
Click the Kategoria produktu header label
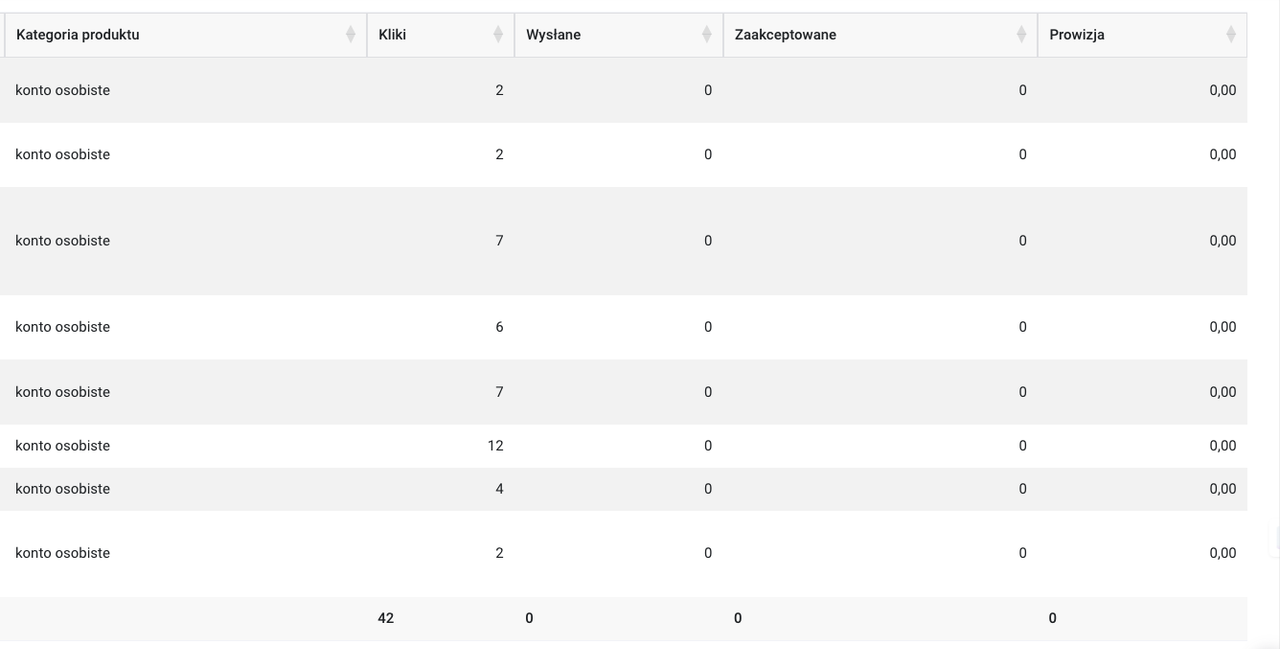tap(78, 35)
